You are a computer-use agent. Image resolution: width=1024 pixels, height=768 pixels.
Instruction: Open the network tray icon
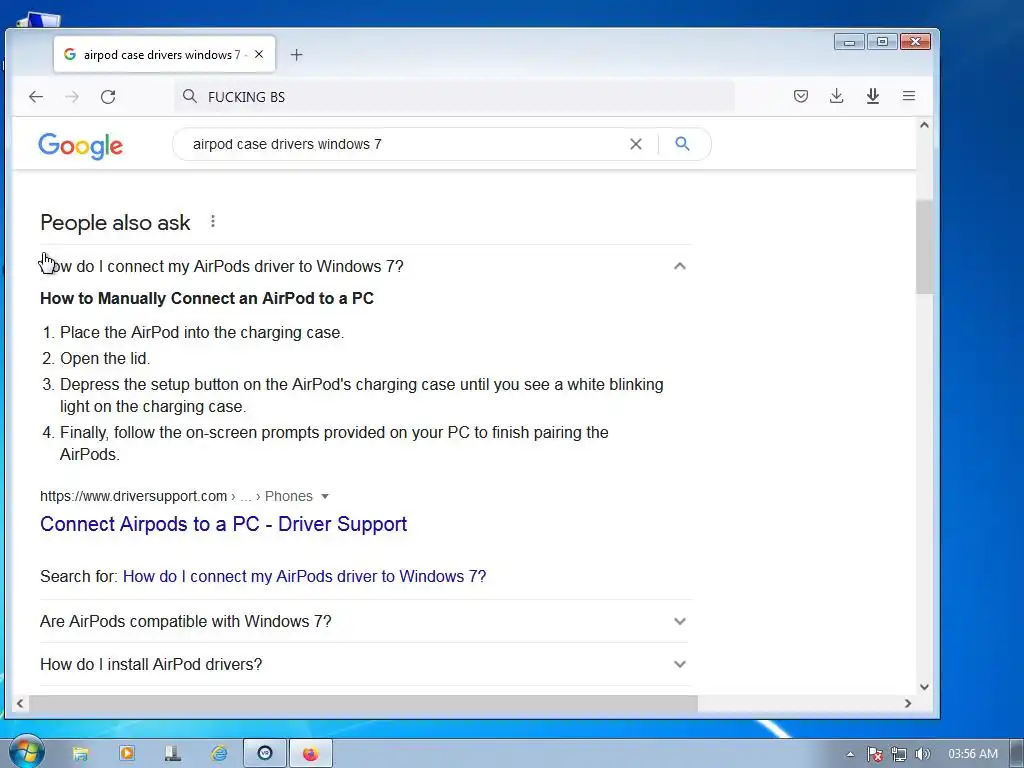click(899, 754)
